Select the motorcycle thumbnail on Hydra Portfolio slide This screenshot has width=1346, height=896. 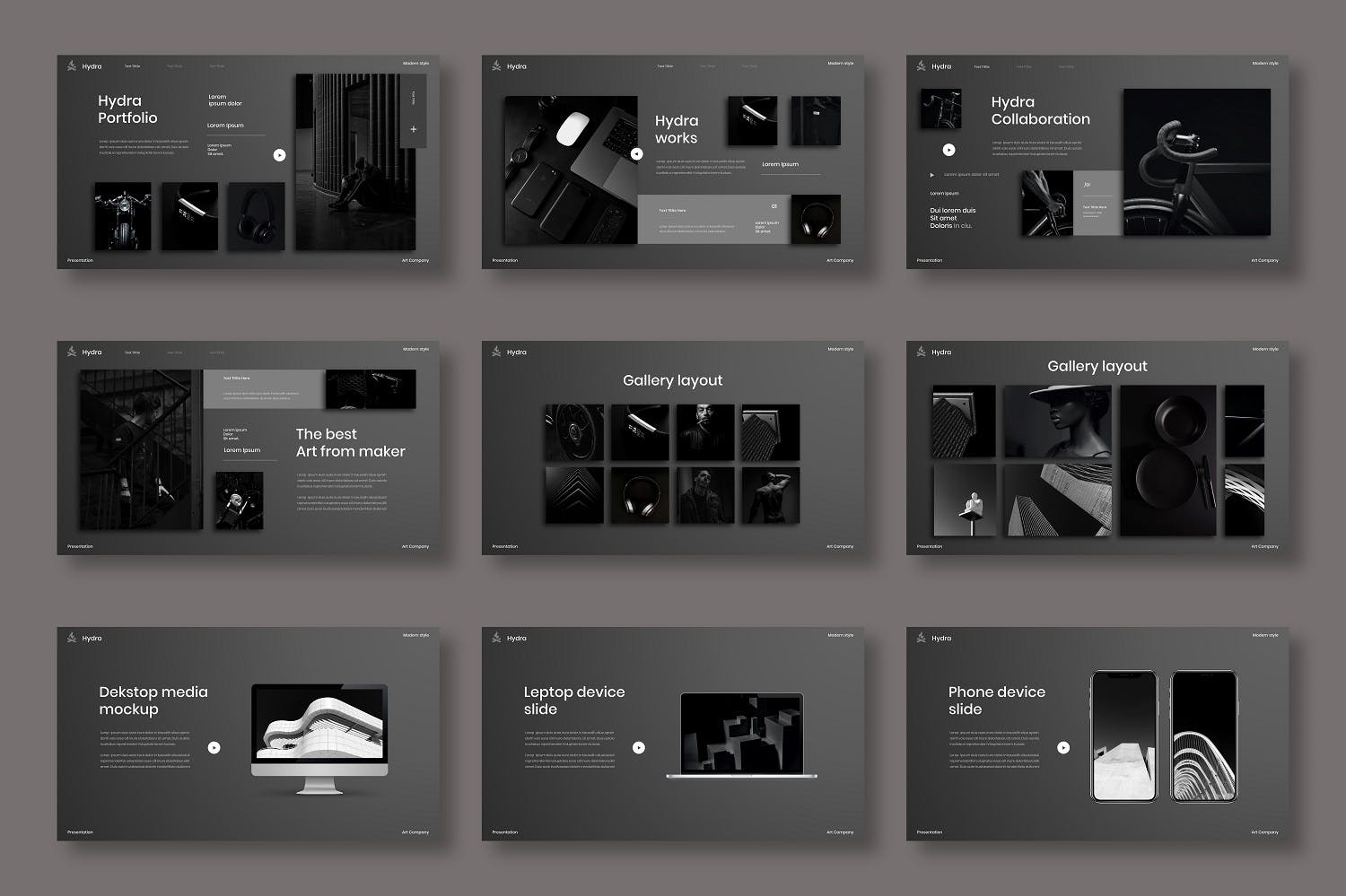coord(123,216)
